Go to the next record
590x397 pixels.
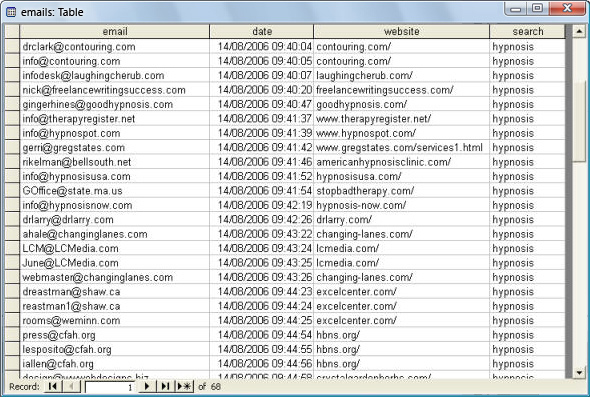[x=147, y=386]
